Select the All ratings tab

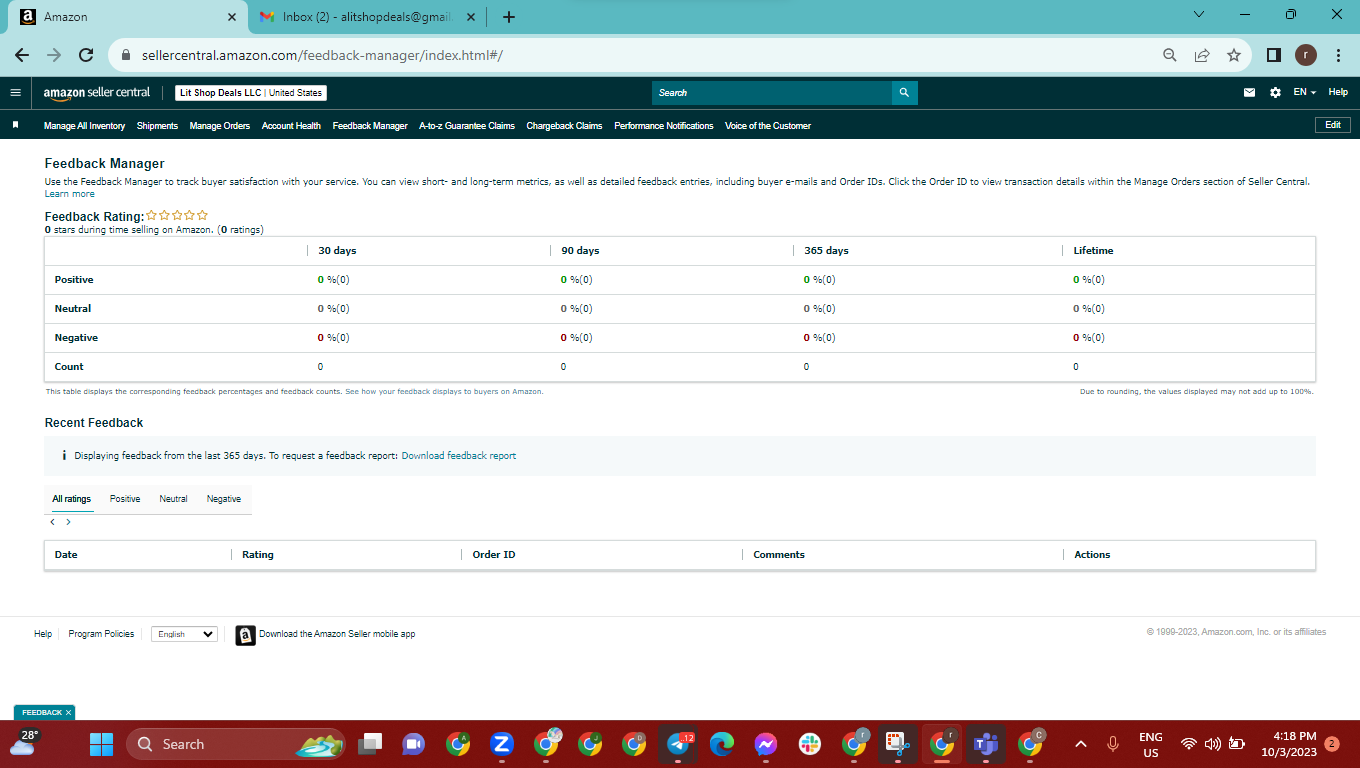[72, 499]
